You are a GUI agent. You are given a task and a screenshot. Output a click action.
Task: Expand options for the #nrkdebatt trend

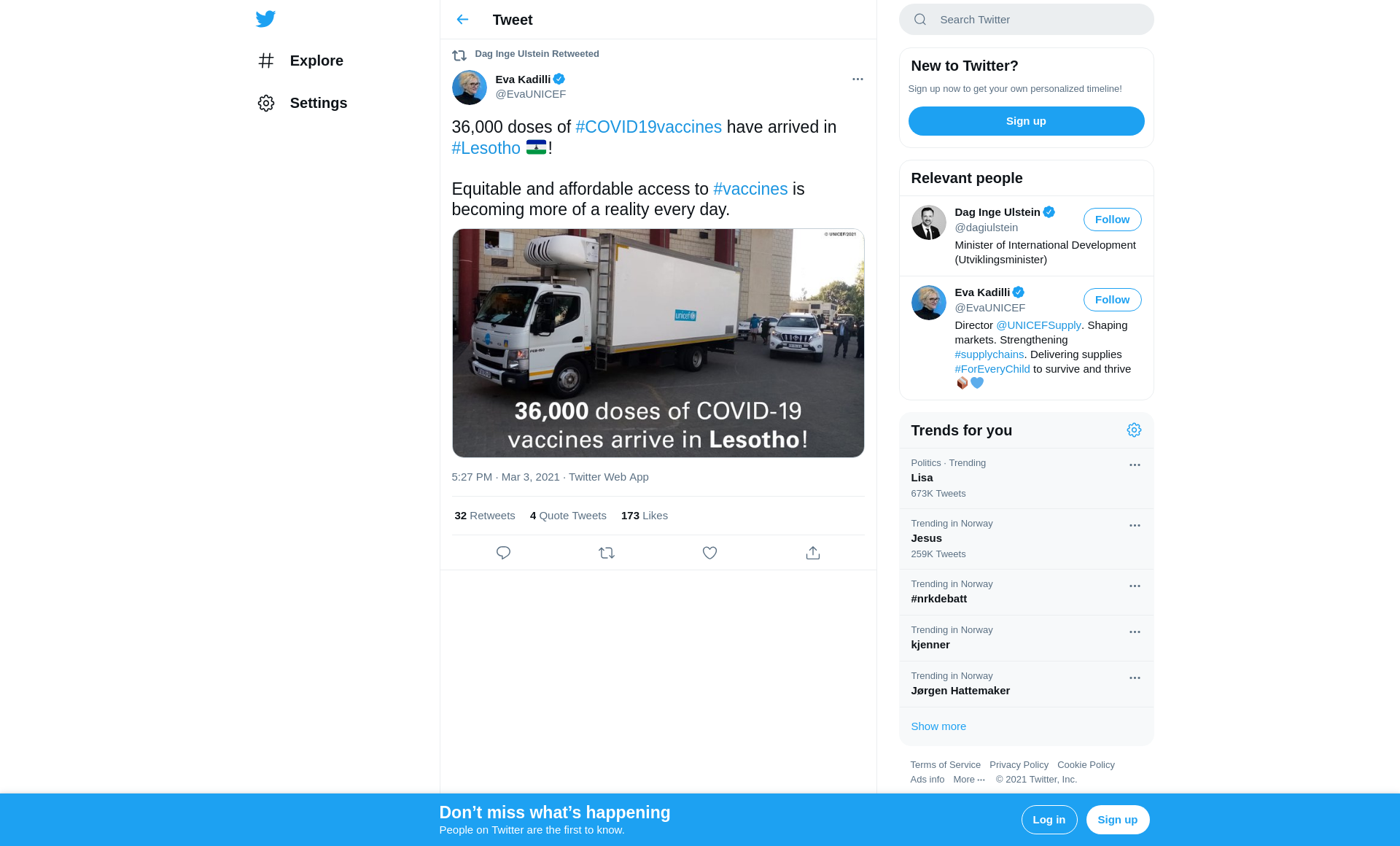click(1135, 586)
